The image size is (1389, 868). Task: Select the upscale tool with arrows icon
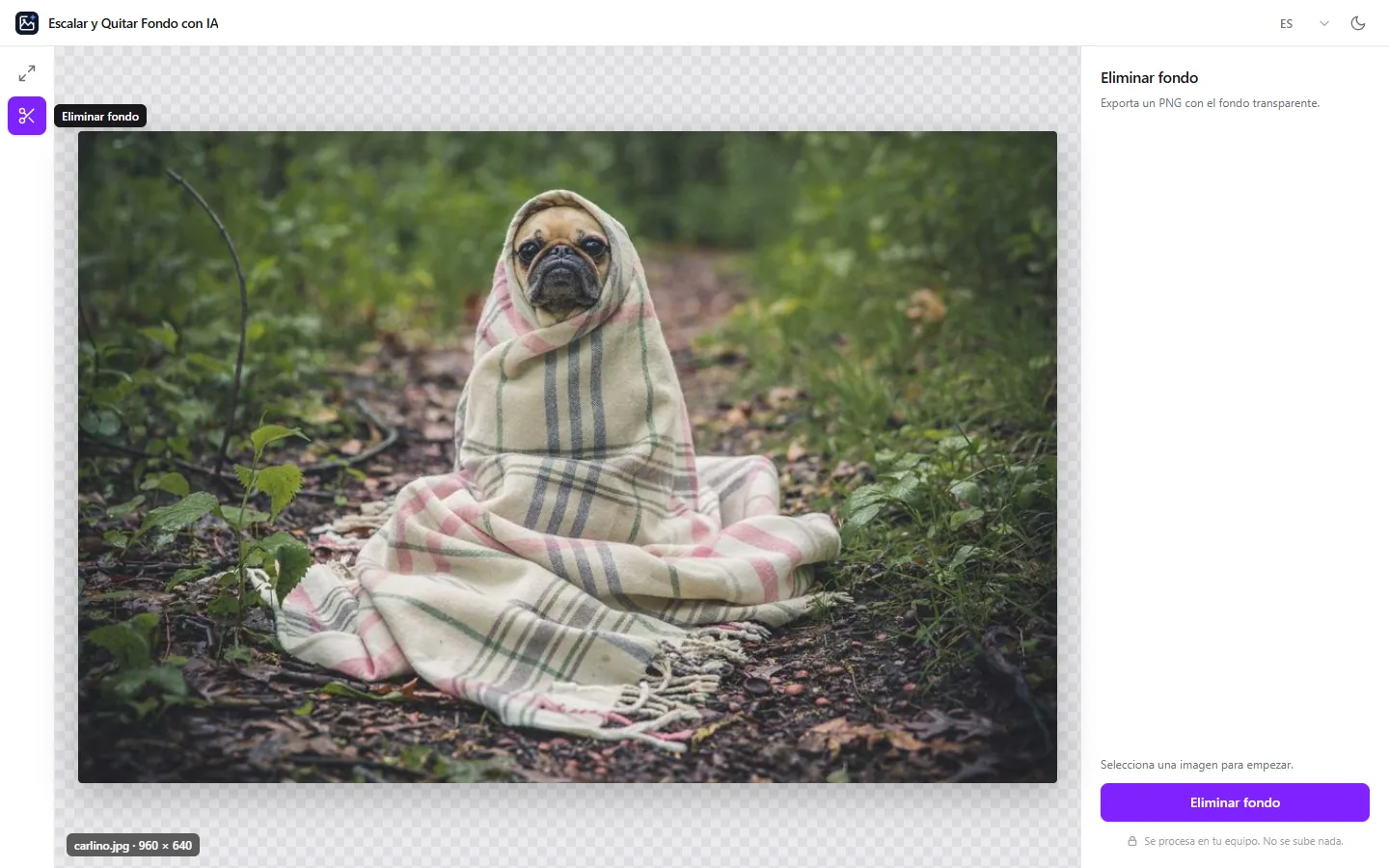click(x=27, y=73)
